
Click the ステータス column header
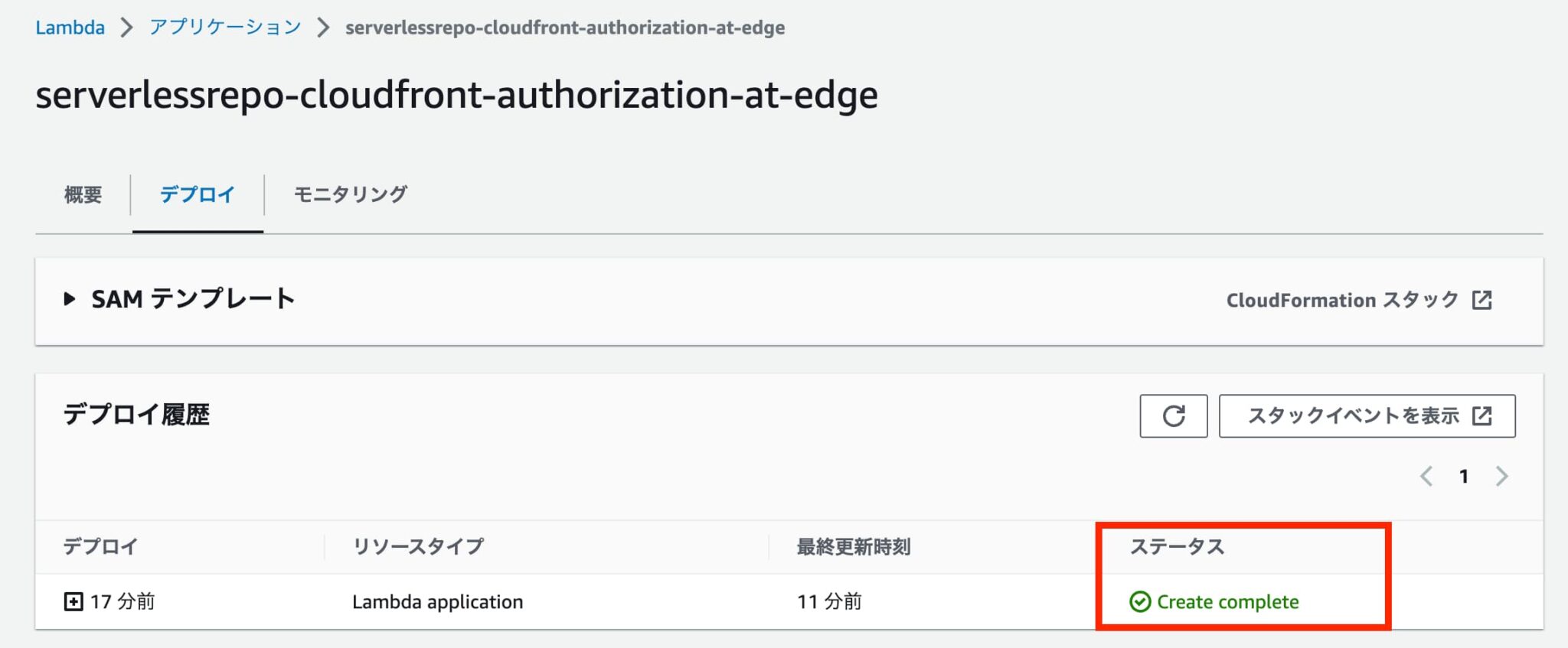[x=1177, y=547]
